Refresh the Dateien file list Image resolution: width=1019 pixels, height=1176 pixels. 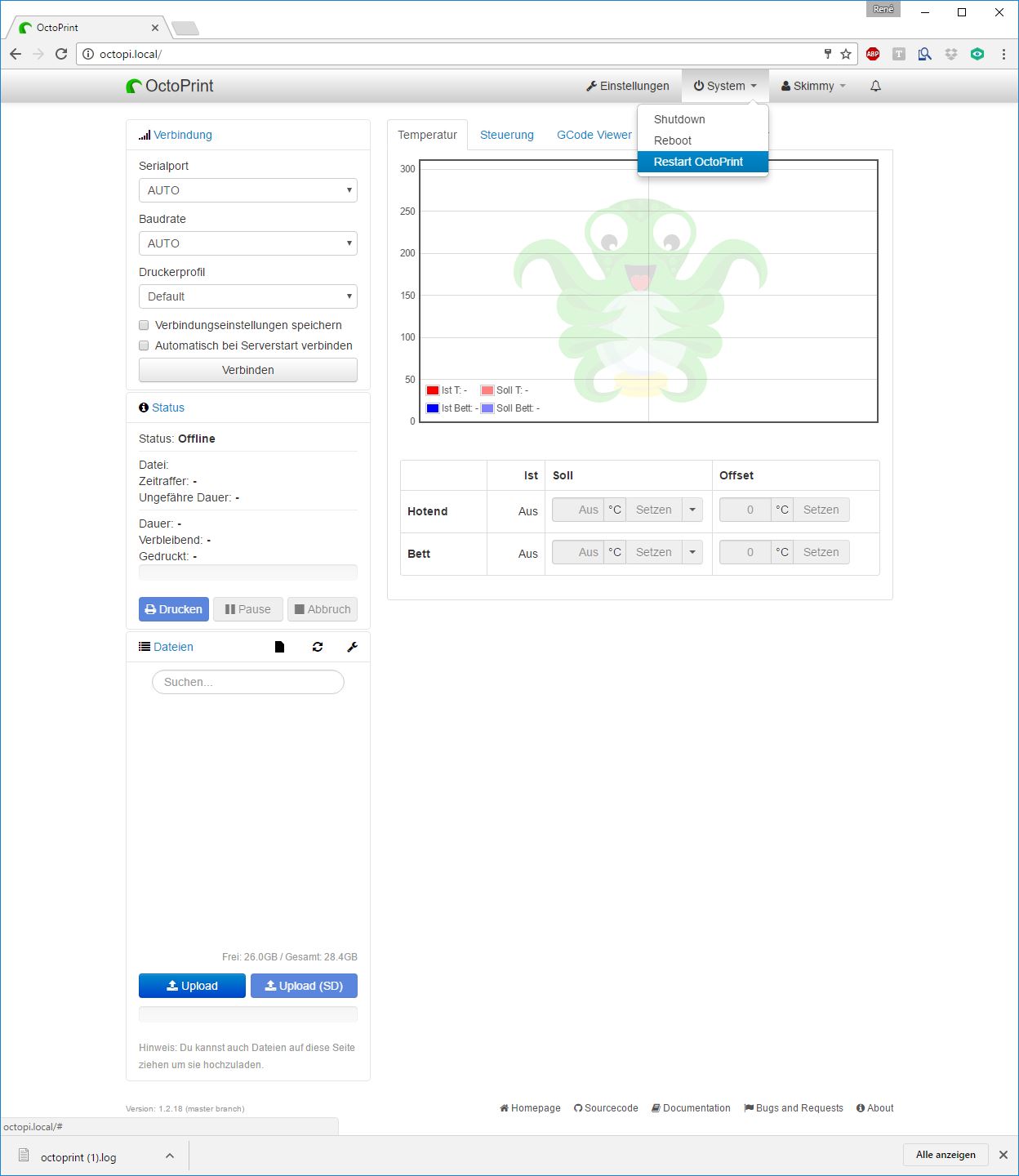(318, 647)
